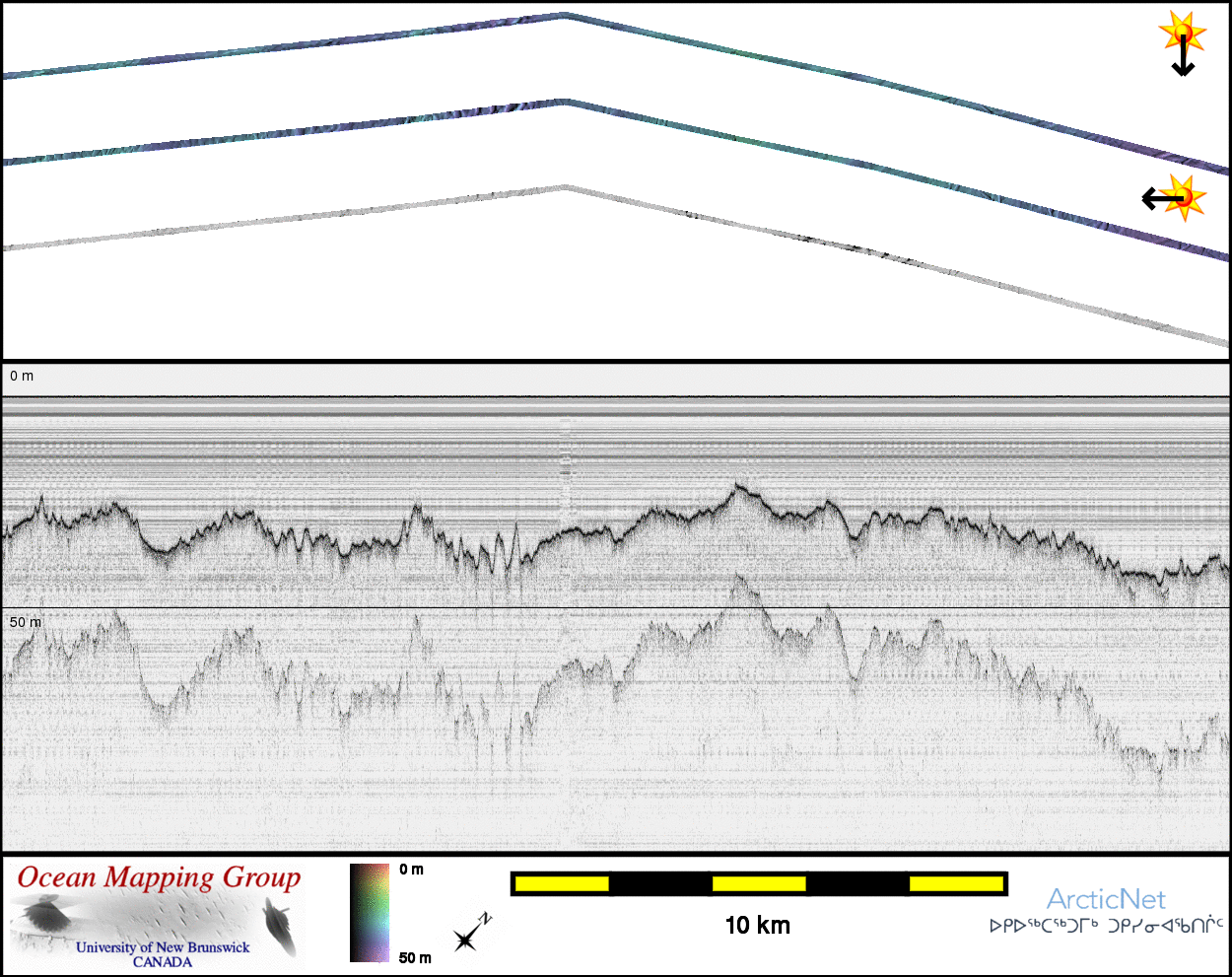This screenshot has width=1232, height=977.
Task: Click the apex of the topmost colored track
Action: point(564,15)
